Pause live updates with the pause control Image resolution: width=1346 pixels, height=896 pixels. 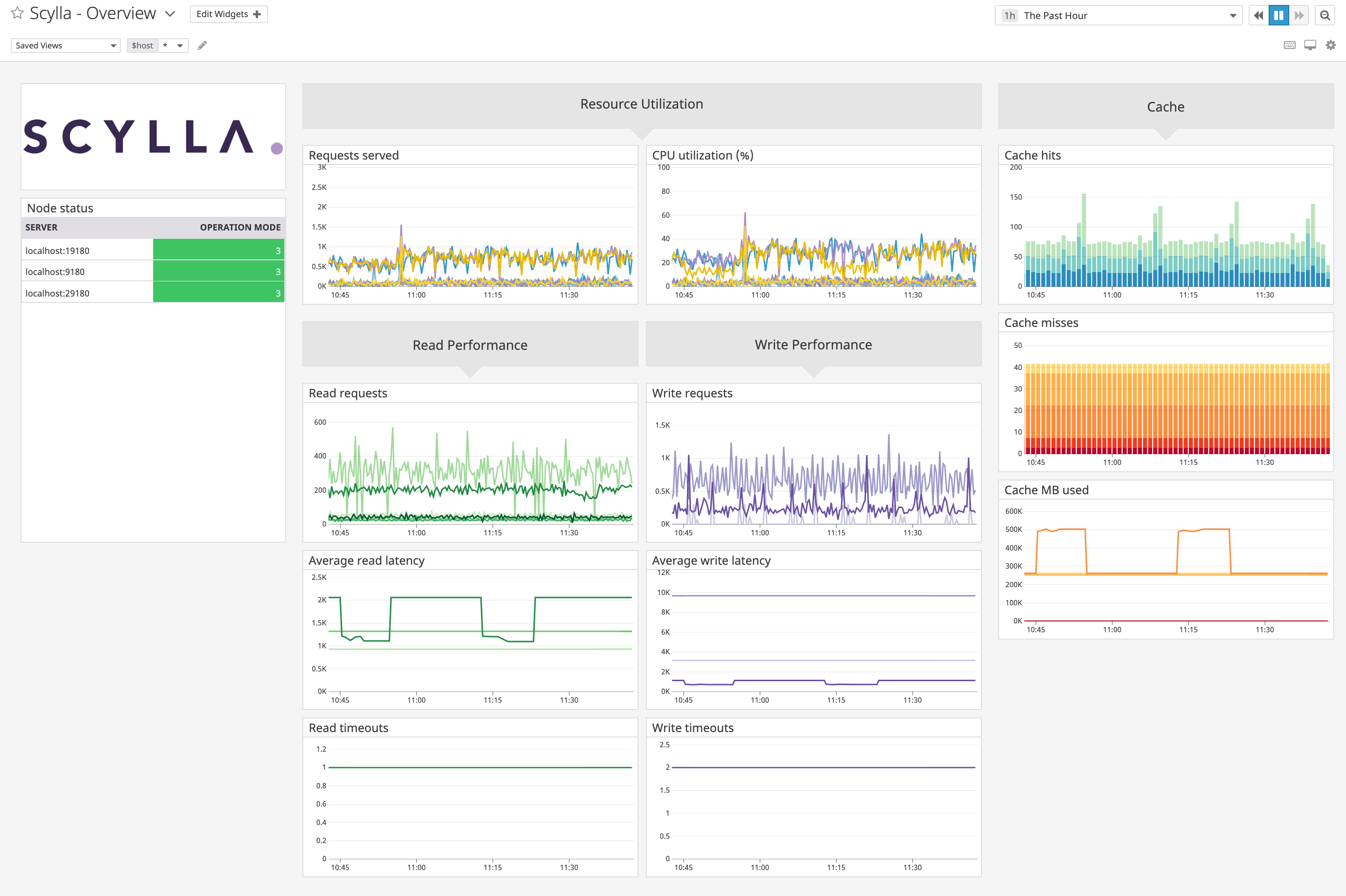coord(1278,16)
